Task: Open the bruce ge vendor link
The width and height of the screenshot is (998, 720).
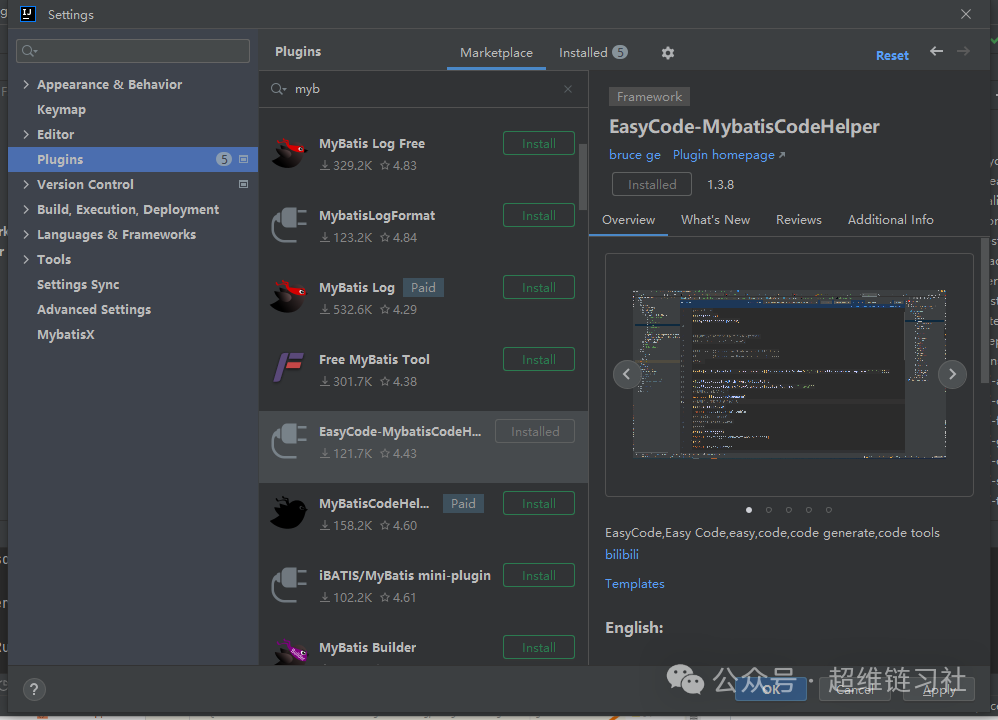Action: pos(635,155)
